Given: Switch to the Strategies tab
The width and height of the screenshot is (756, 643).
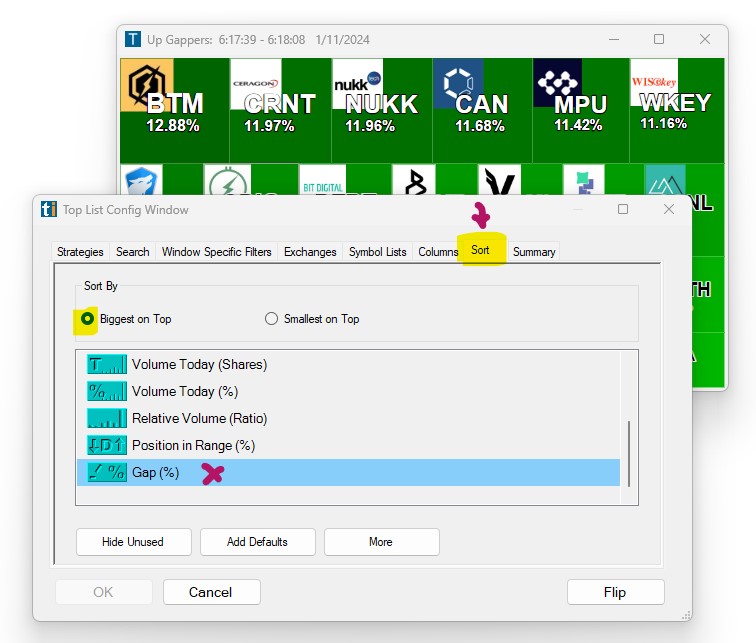Looking at the screenshot, I should (x=80, y=252).
